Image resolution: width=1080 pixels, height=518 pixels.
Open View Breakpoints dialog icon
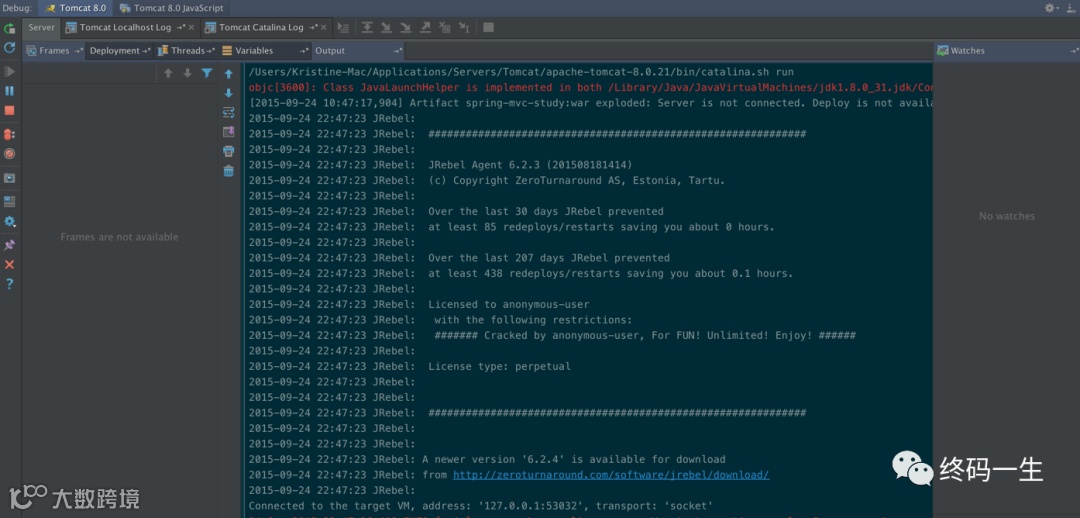click(10, 134)
